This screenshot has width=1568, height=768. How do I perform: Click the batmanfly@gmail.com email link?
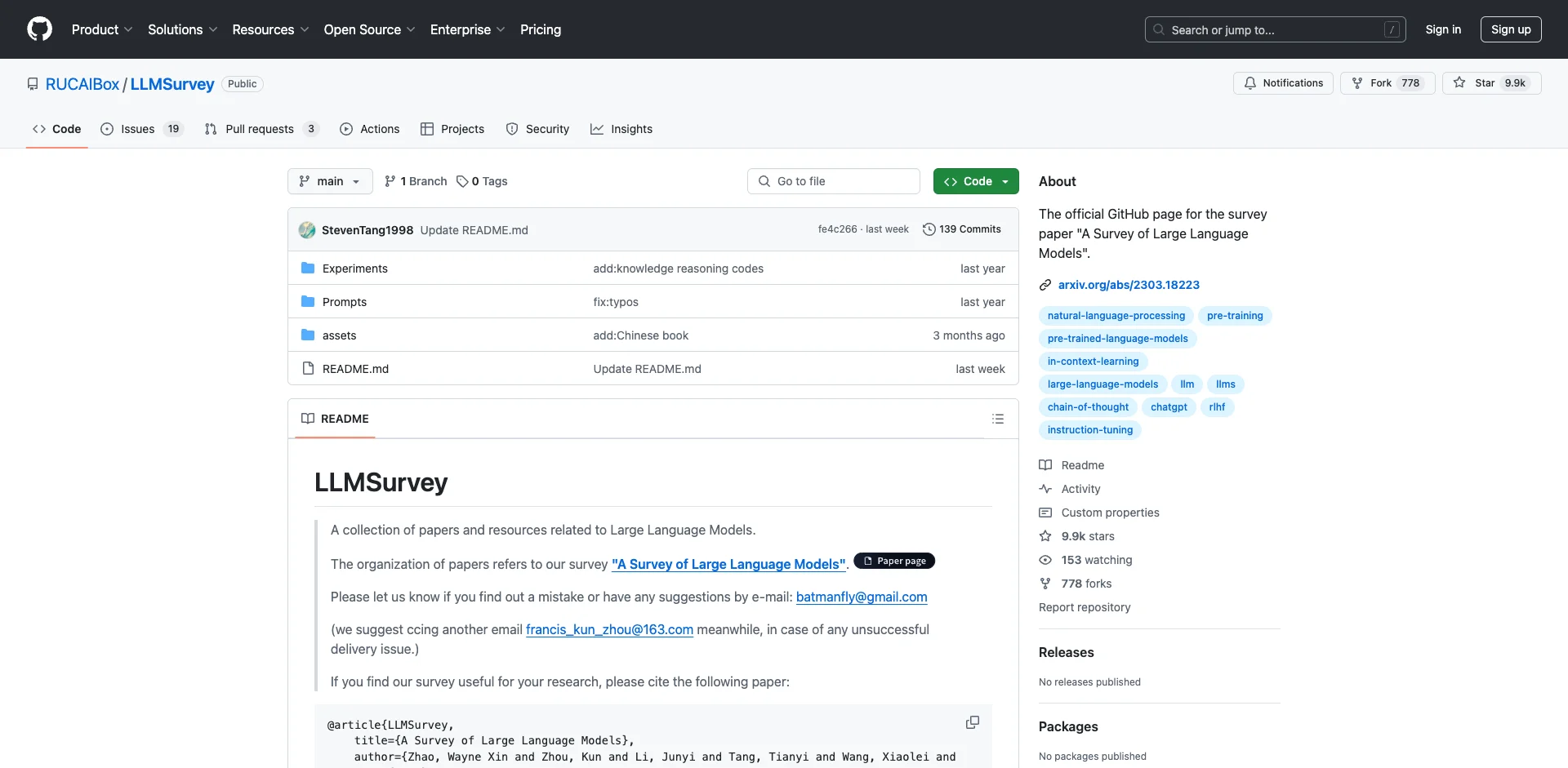(x=862, y=597)
